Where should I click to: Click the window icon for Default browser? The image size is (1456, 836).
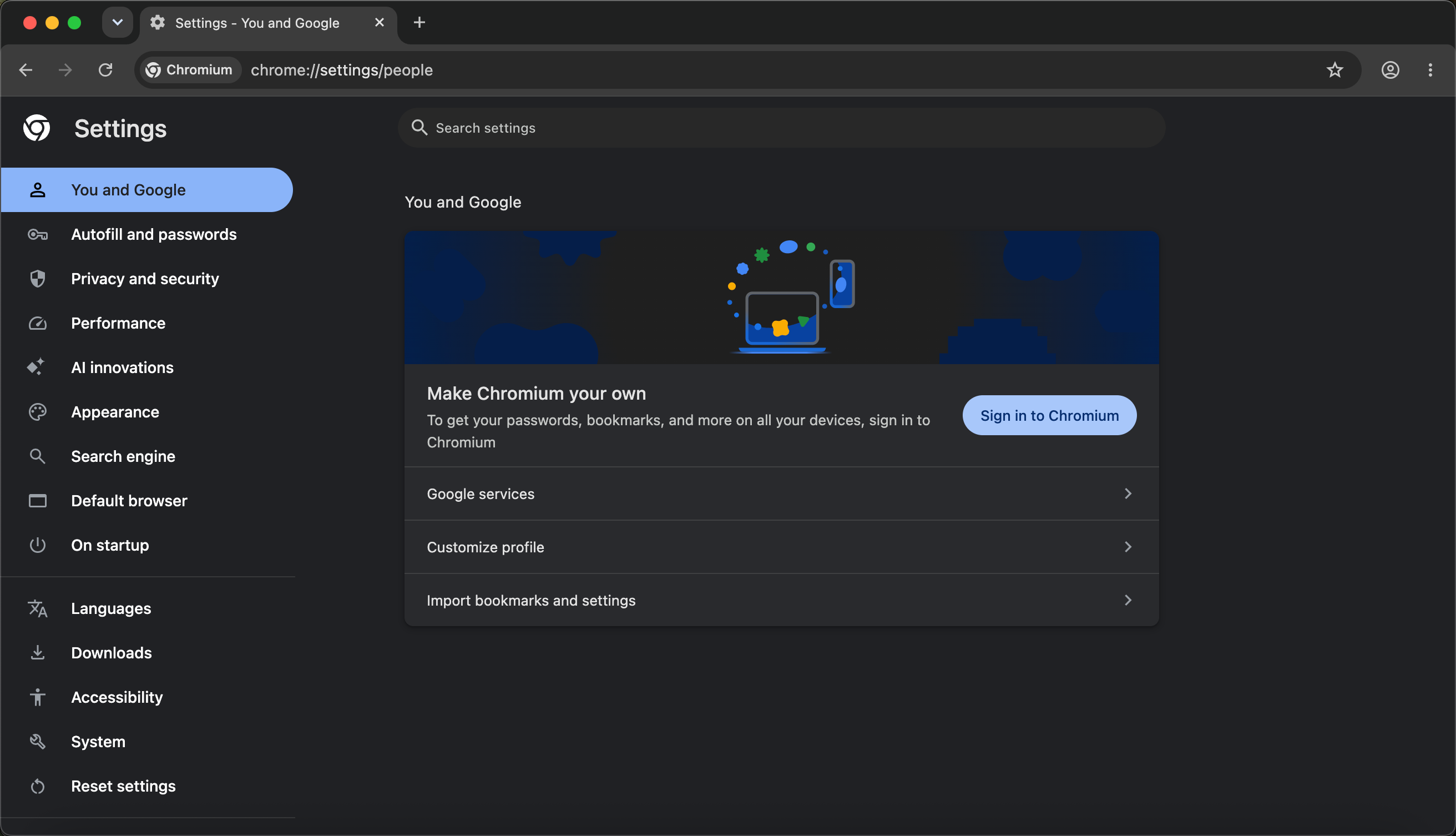pos(38,501)
